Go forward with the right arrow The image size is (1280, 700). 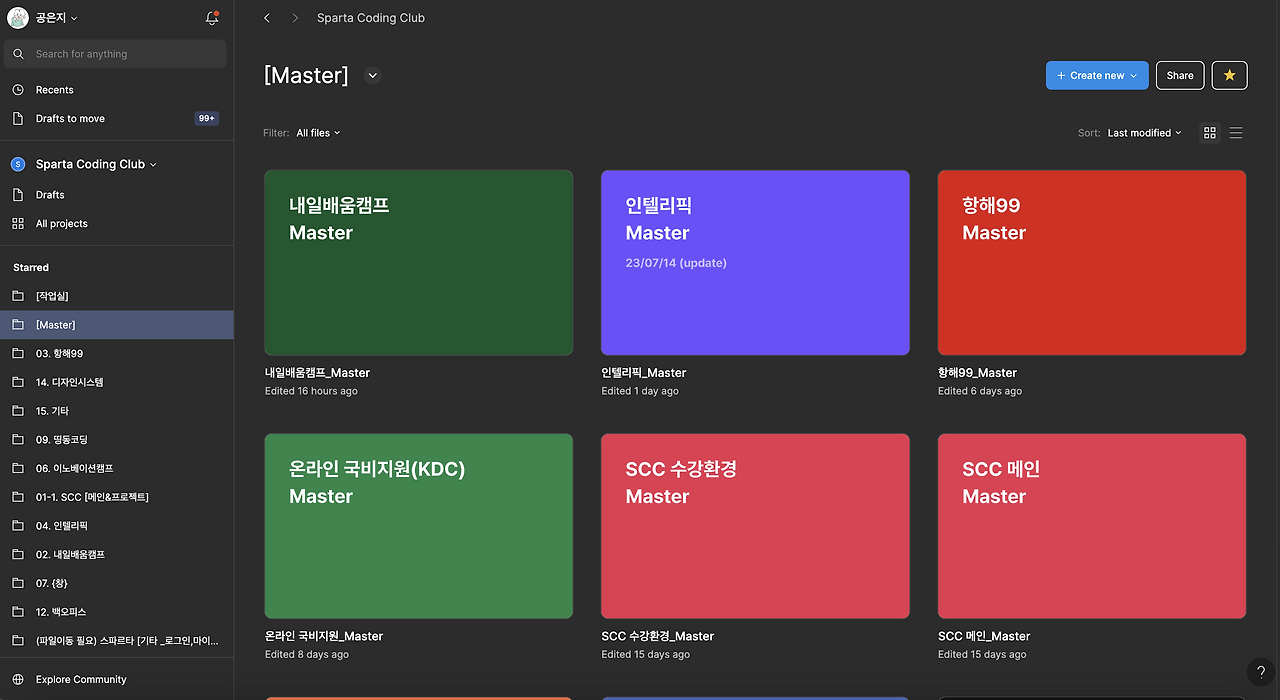[295, 18]
